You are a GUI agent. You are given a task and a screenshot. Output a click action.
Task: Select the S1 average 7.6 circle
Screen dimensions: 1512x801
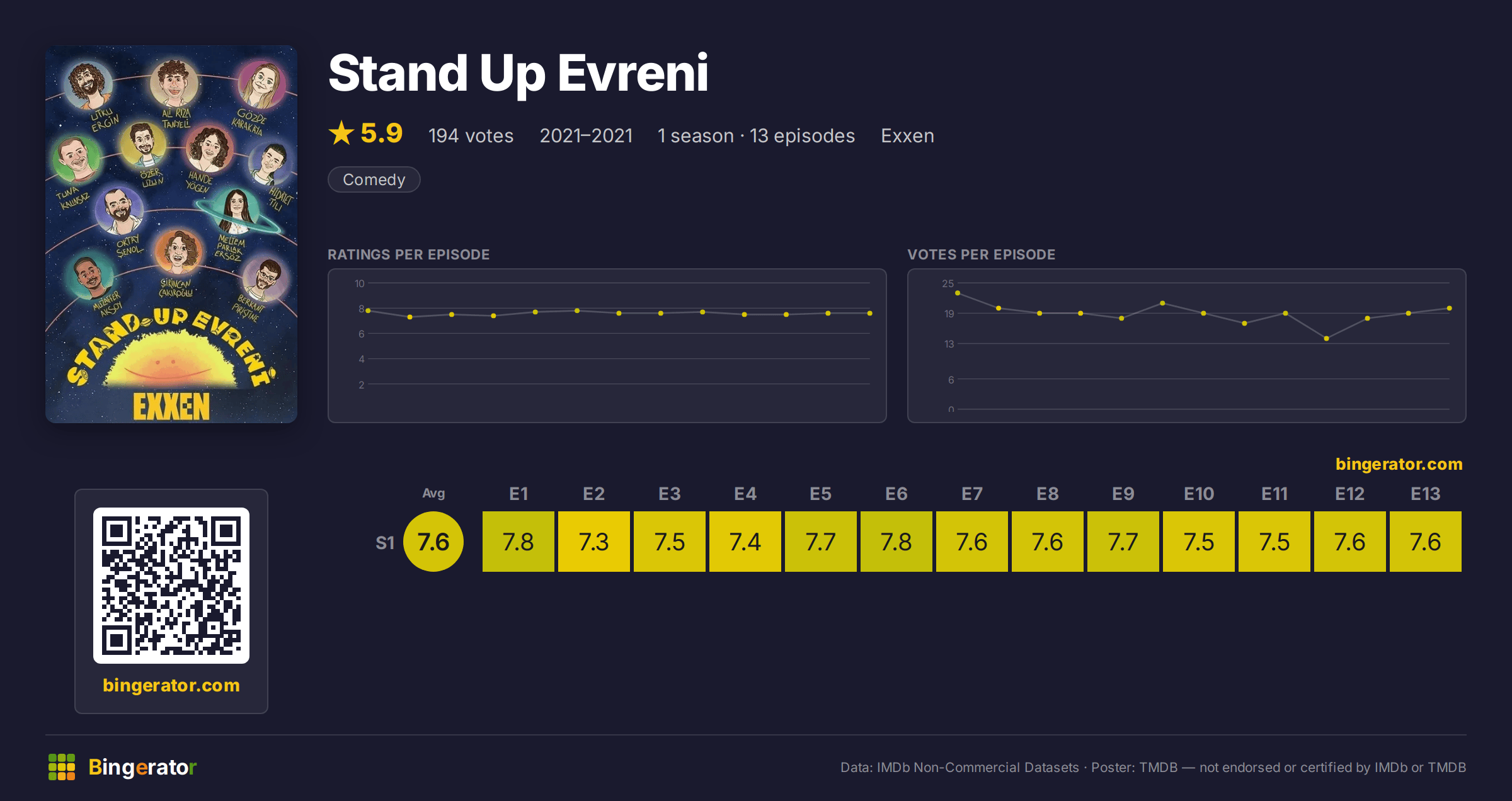click(x=433, y=542)
